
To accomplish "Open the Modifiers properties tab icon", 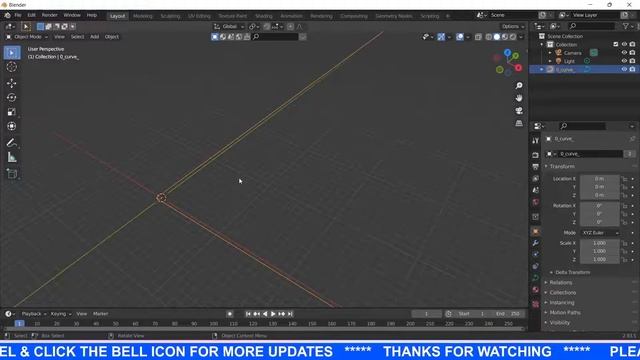I will pyautogui.click(x=536, y=243).
